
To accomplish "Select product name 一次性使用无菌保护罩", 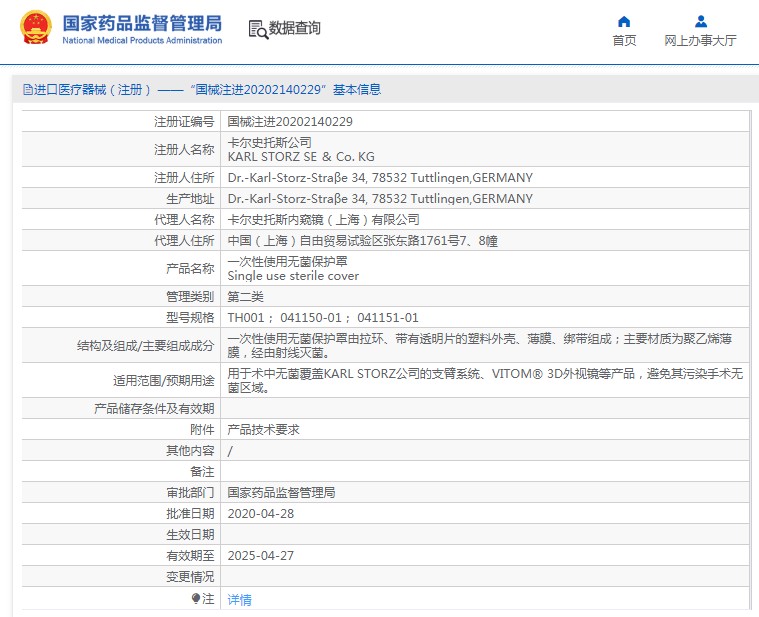I will (288, 261).
